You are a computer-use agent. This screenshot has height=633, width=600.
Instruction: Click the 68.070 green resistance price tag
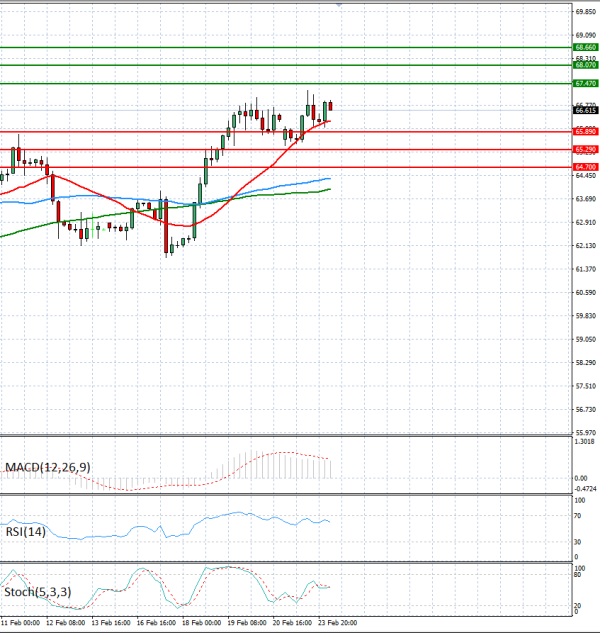585,65
